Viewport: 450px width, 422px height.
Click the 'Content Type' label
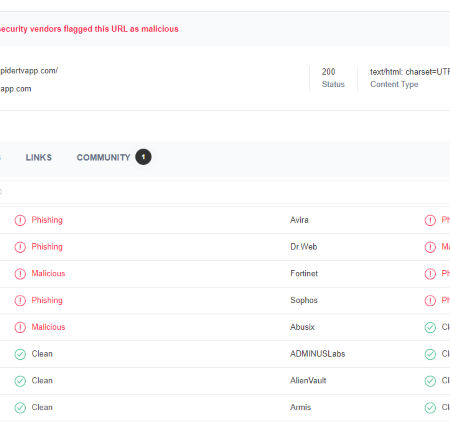[394, 84]
